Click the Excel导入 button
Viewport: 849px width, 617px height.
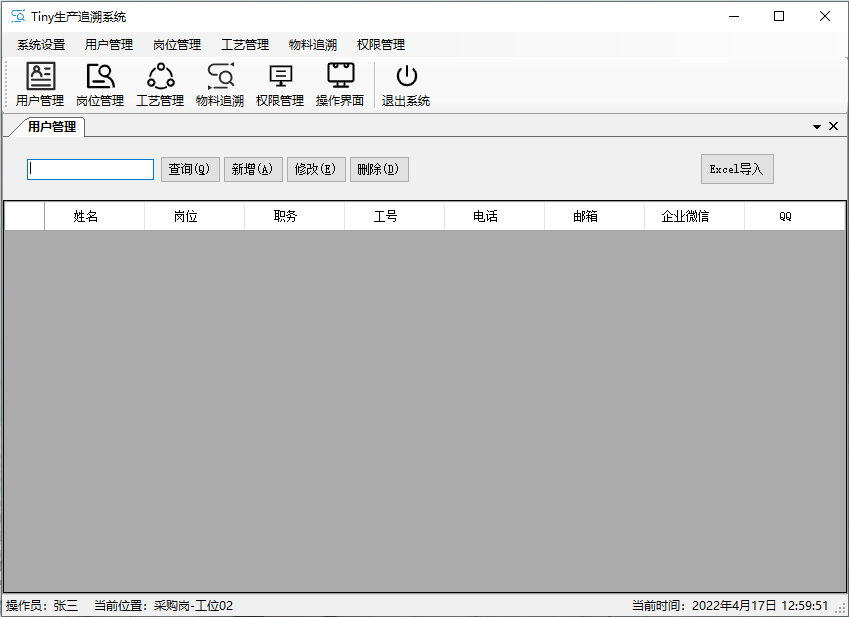737,169
